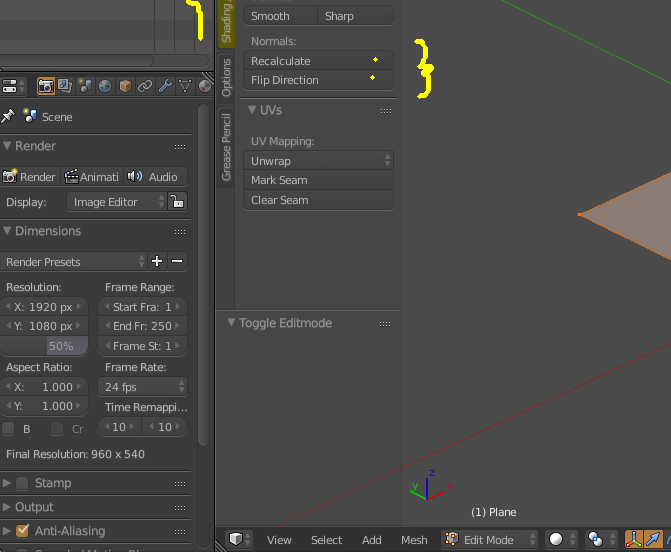671x552 pixels.
Task: Click the Clear Seam button
Action: click(x=318, y=200)
